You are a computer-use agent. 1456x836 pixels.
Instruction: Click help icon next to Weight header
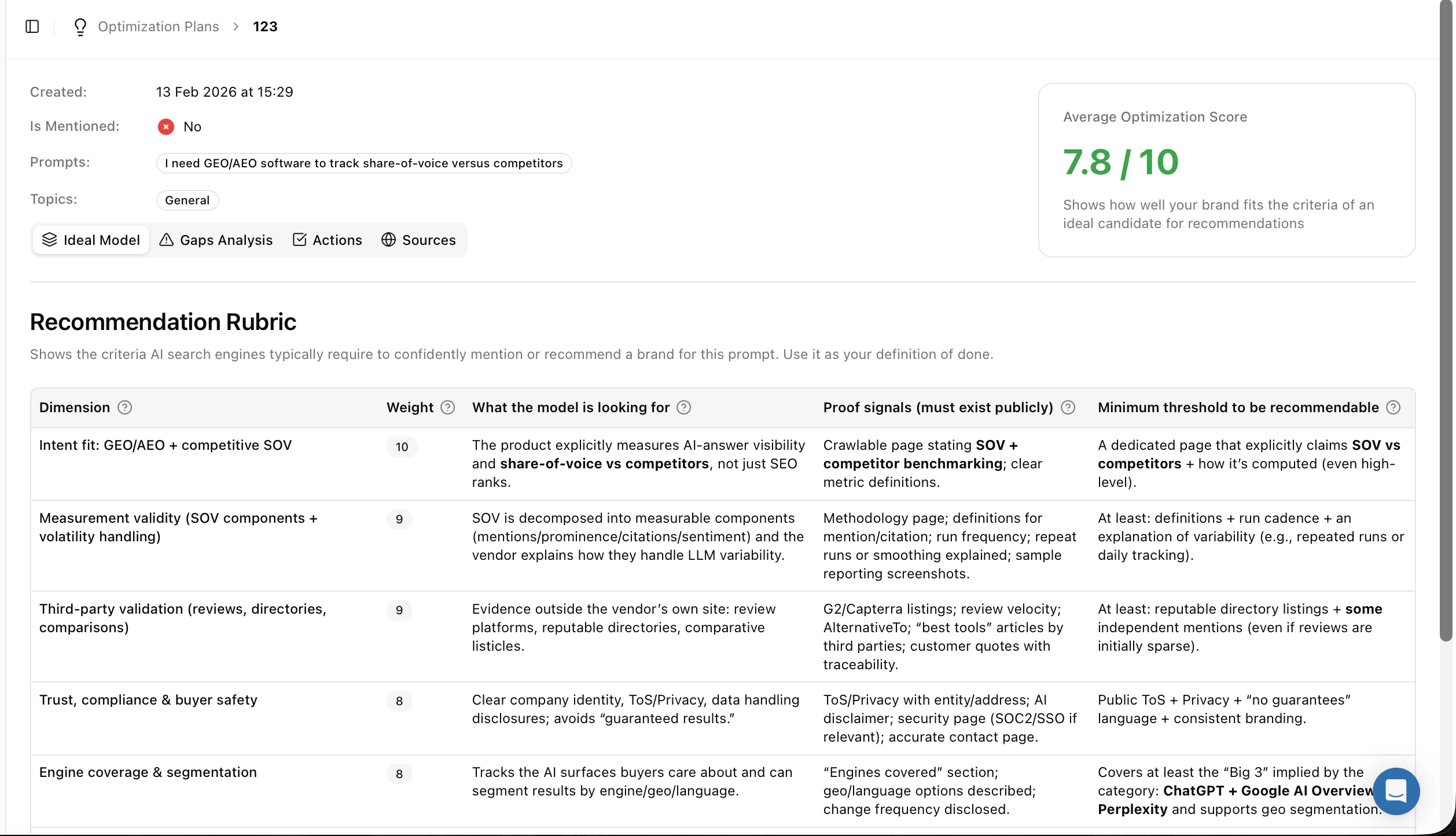pos(447,408)
